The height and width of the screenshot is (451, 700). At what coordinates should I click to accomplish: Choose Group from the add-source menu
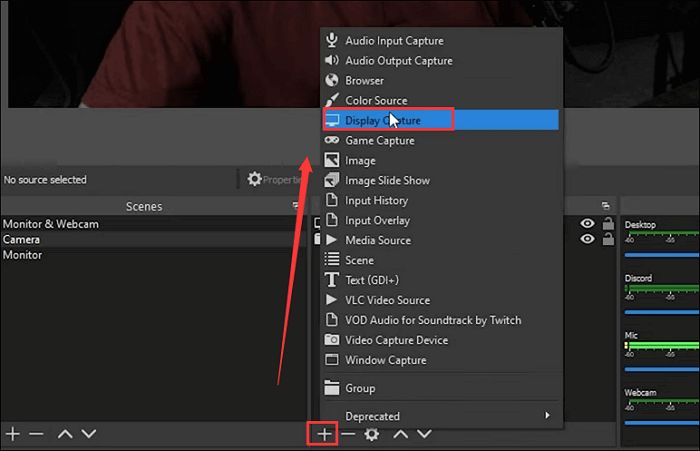click(360, 388)
